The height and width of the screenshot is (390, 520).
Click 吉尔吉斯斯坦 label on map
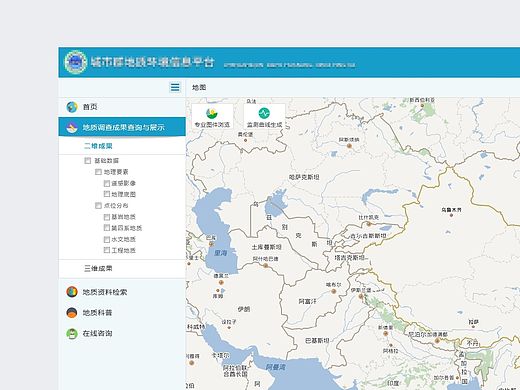coord(368,236)
